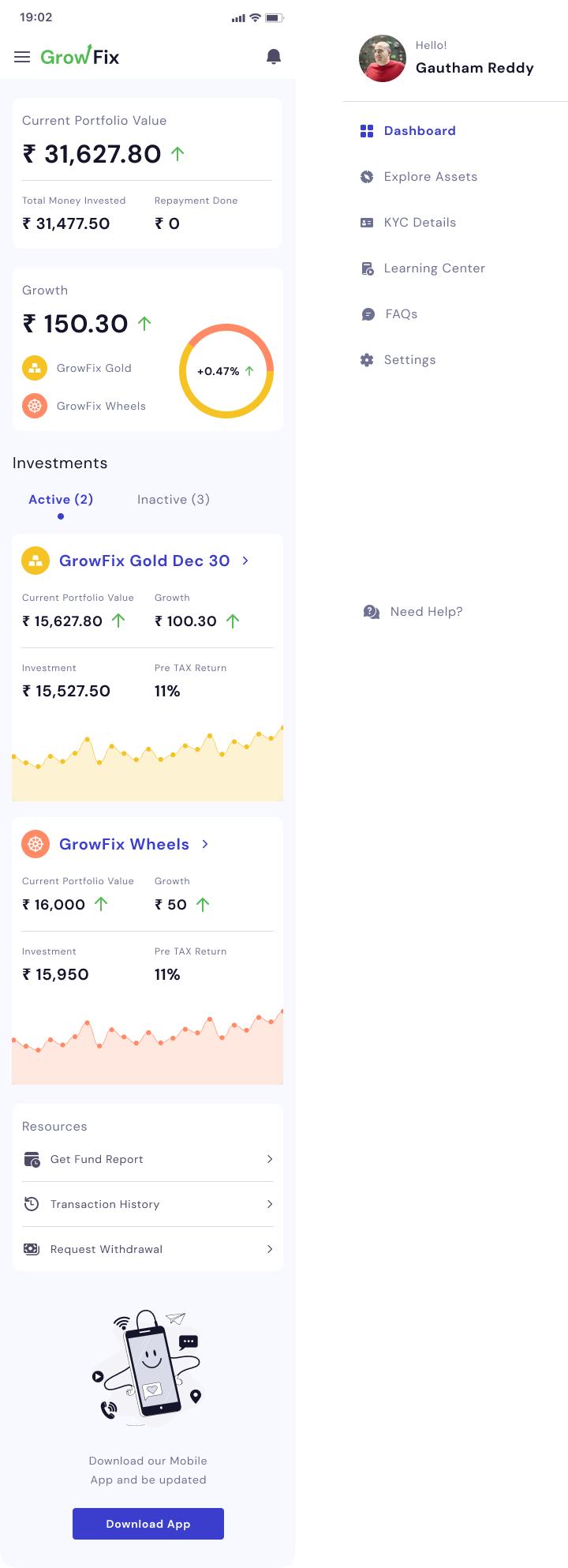Open the hamburger menu icon
This screenshot has width=568, height=1568.
click(22, 57)
